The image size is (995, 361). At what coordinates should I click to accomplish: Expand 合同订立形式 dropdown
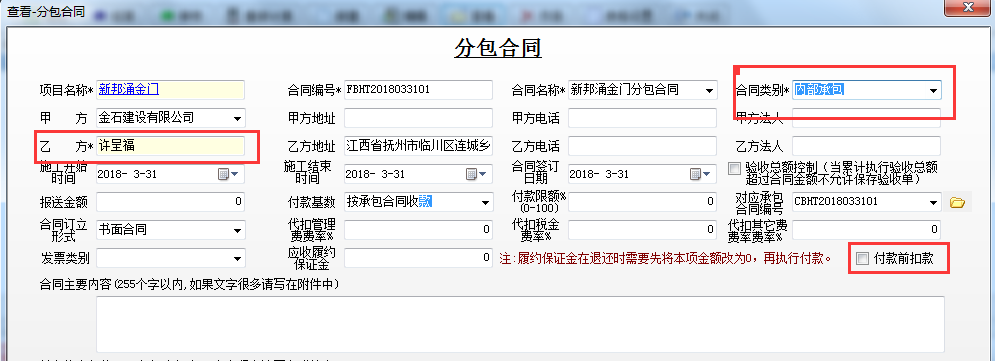point(237,230)
